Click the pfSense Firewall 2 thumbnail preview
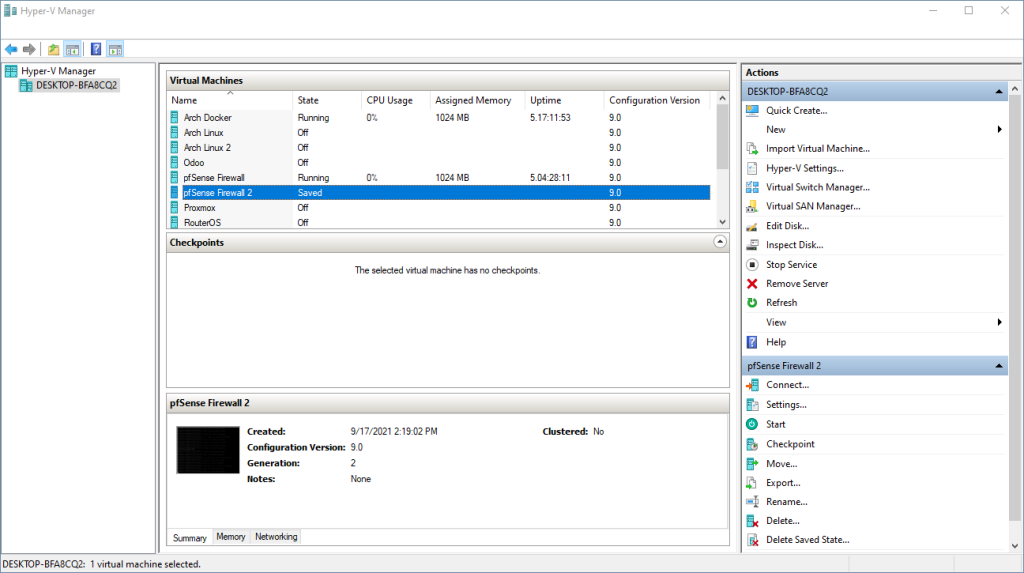This screenshot has width=1024, height=573. (208, 450)
